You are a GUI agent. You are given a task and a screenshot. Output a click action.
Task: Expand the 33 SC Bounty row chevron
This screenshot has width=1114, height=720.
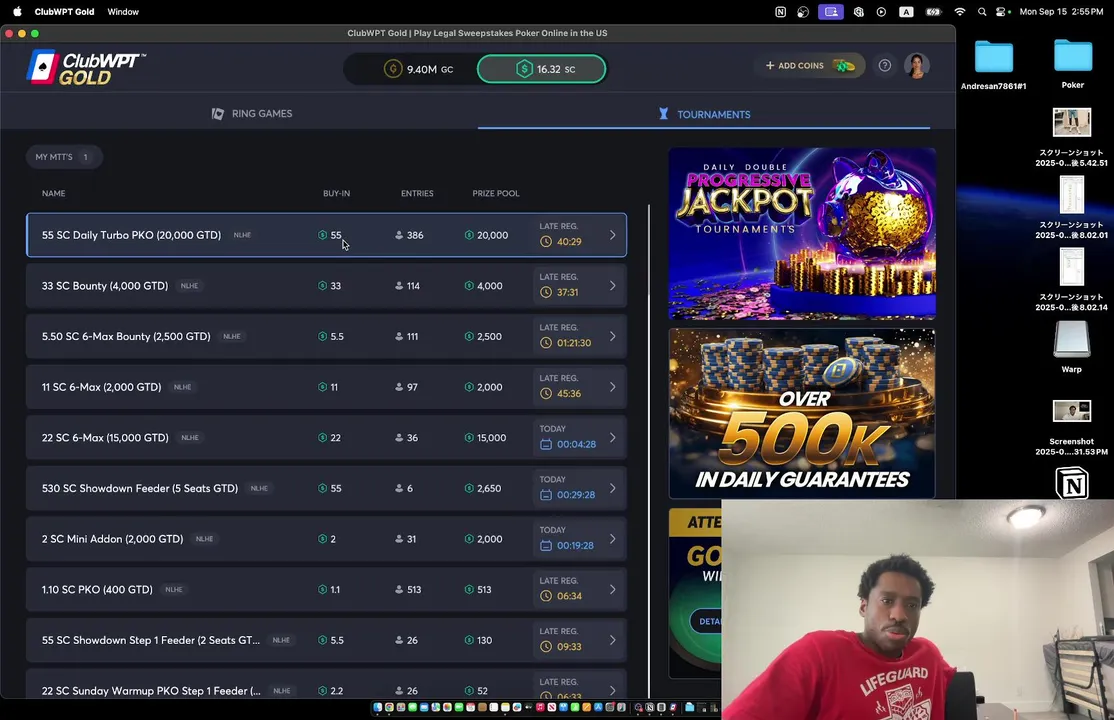pyautogui.click(x=612, y=286)
